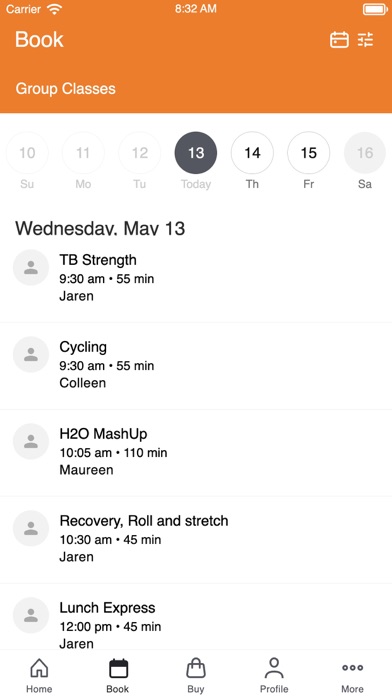Open the More three-dots icon
Image resolution: width=392 pixels, height=696 pixels.
(352, 668)
